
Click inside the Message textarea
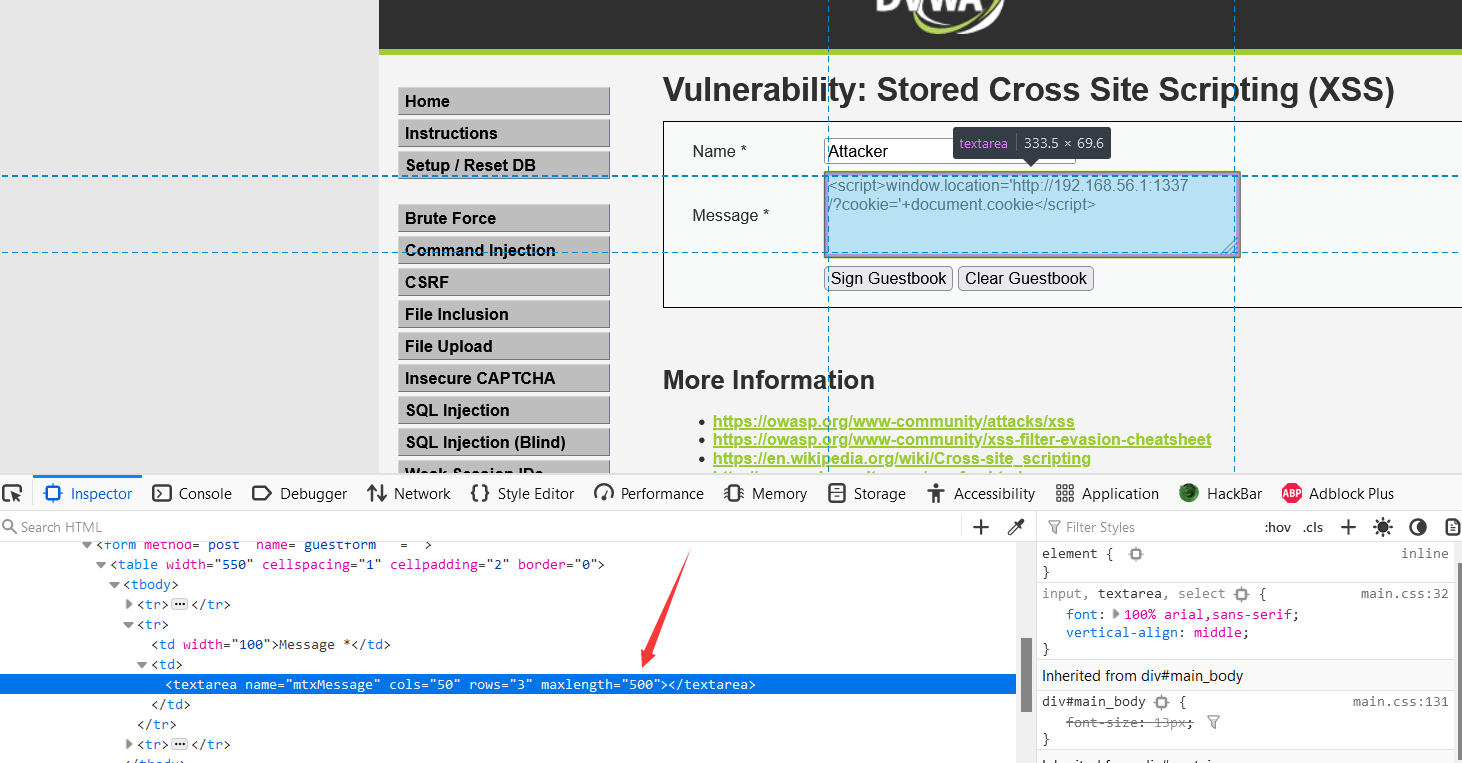click(1032, 215)
